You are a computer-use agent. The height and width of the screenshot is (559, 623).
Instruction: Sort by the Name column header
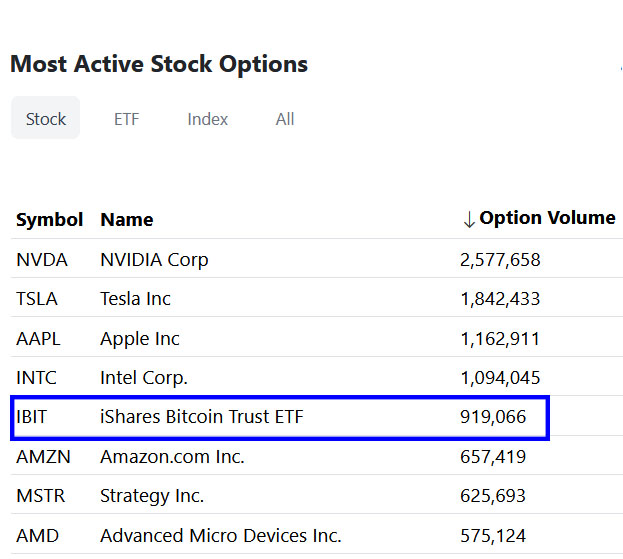[x=127, y=220]
